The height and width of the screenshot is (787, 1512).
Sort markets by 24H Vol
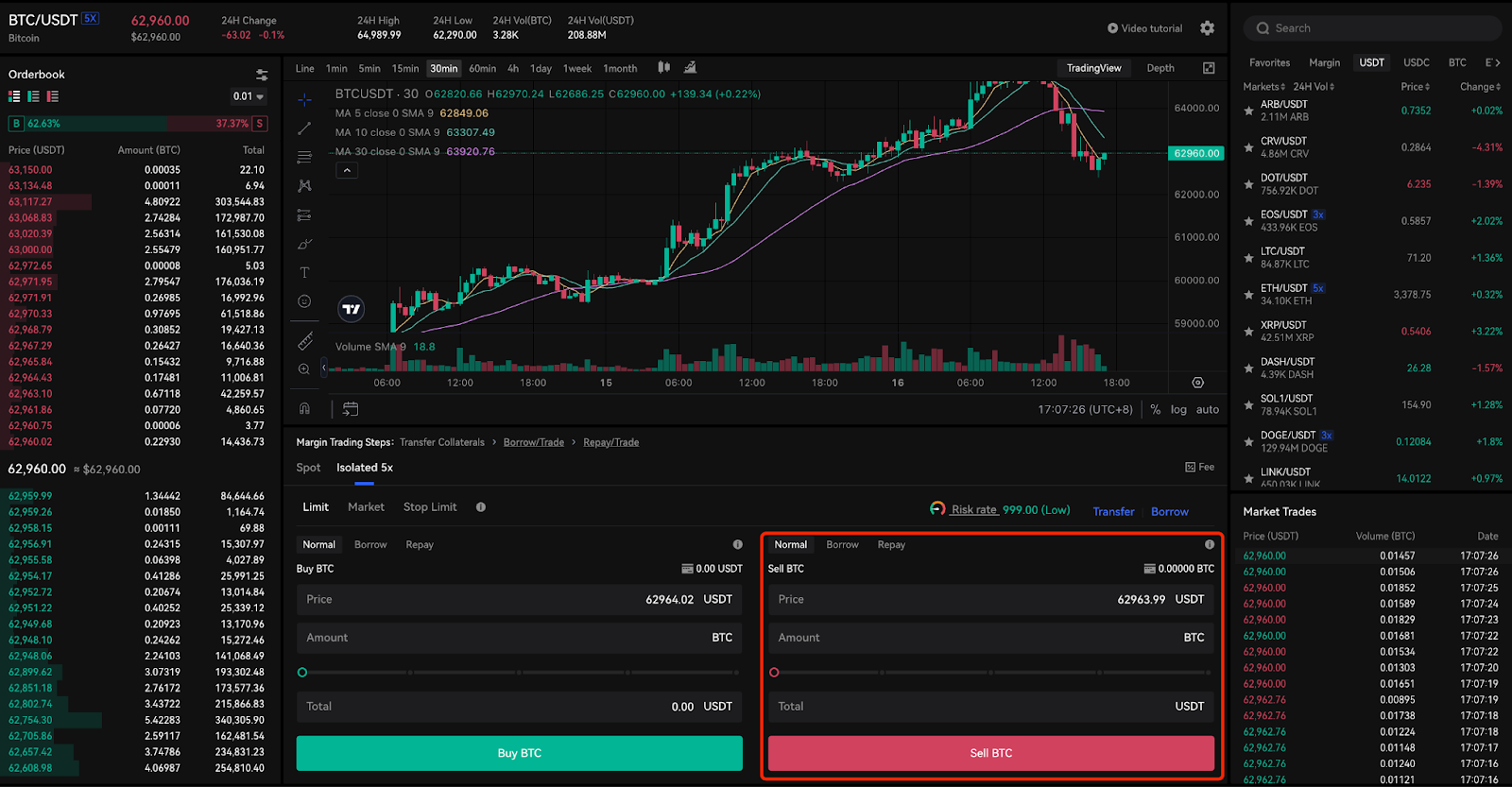1314,87
